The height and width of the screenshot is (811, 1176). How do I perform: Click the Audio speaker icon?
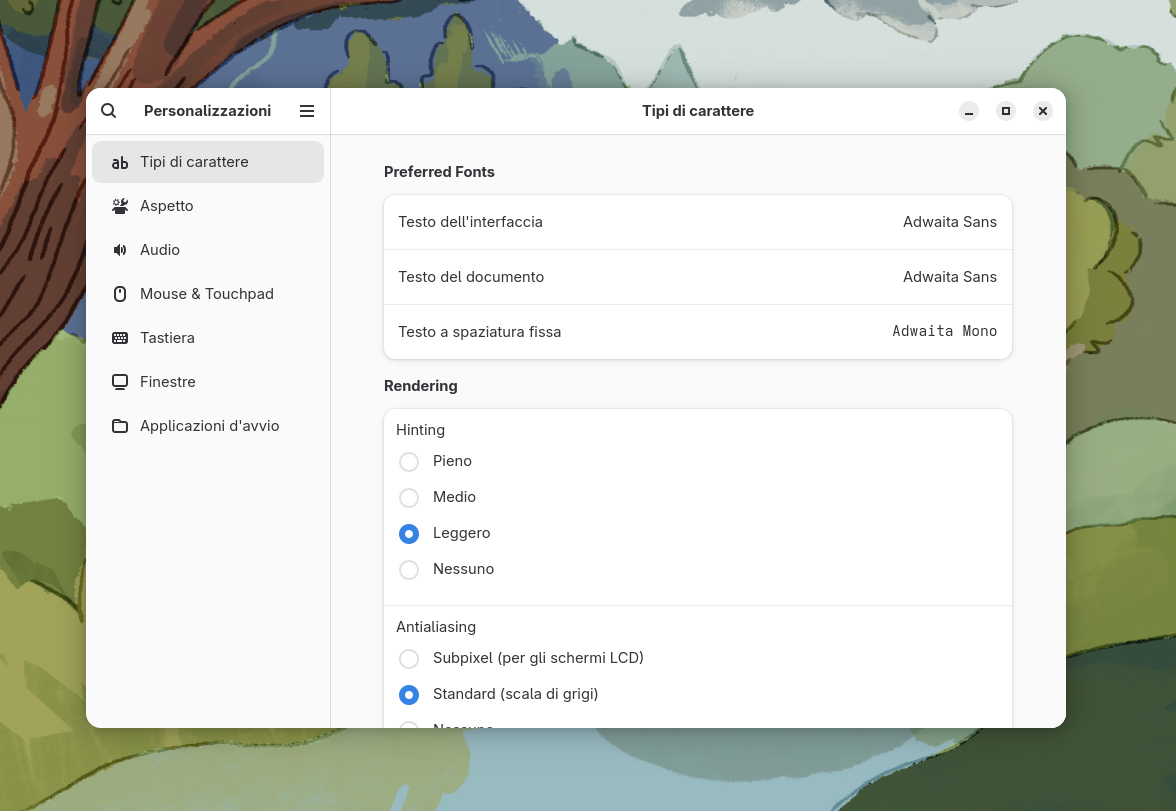tap(120, 250)
